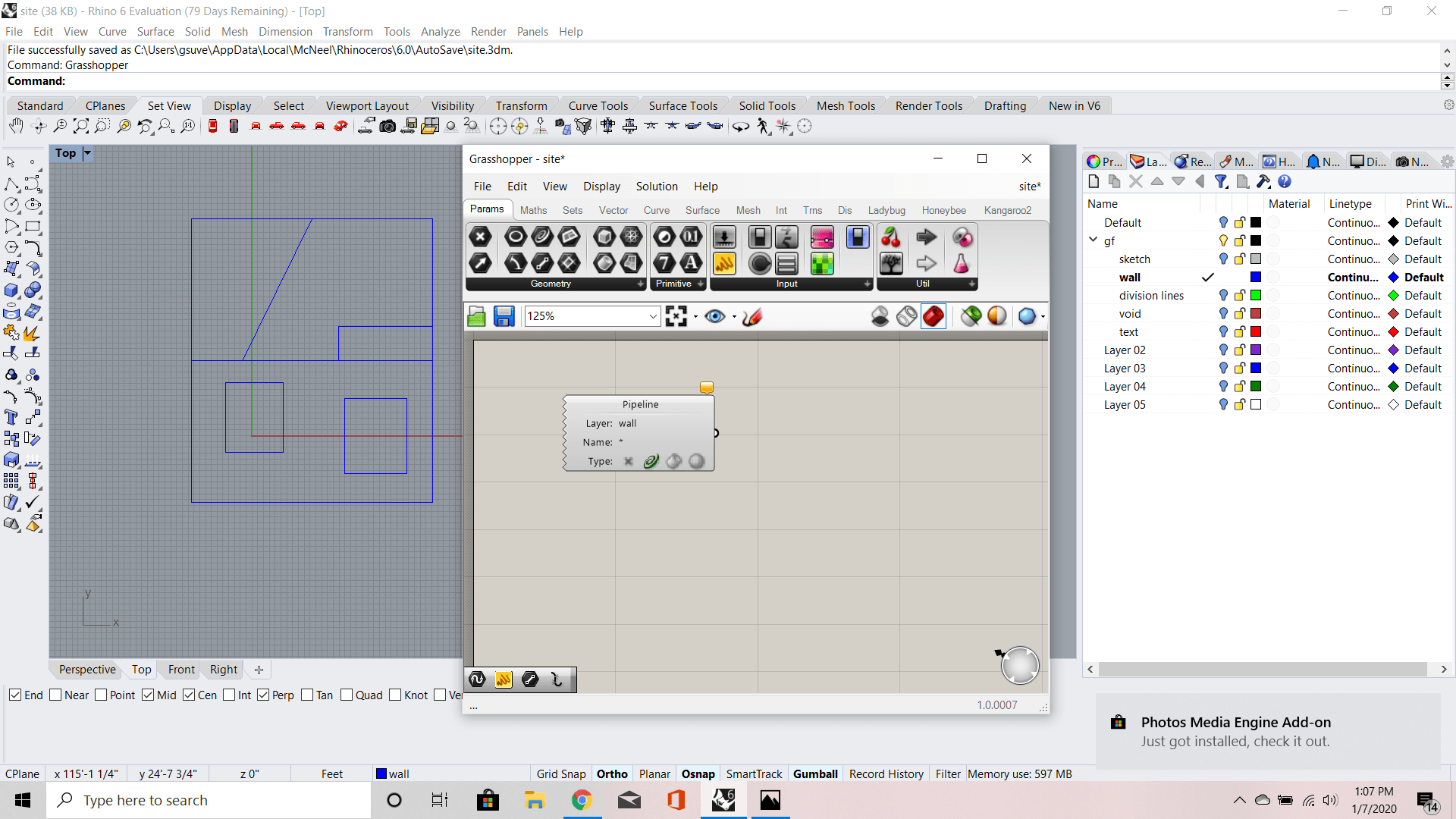
Task: Click Record History in status bar
Action: pos(886,773)
